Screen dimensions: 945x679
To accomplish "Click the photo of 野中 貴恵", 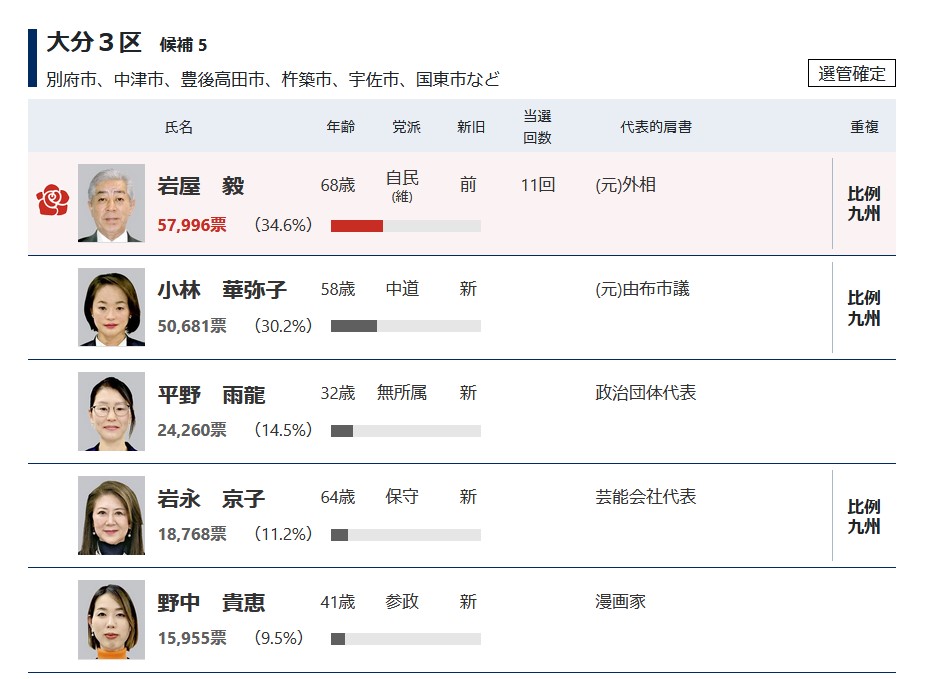I will click(x=111, y=620).
